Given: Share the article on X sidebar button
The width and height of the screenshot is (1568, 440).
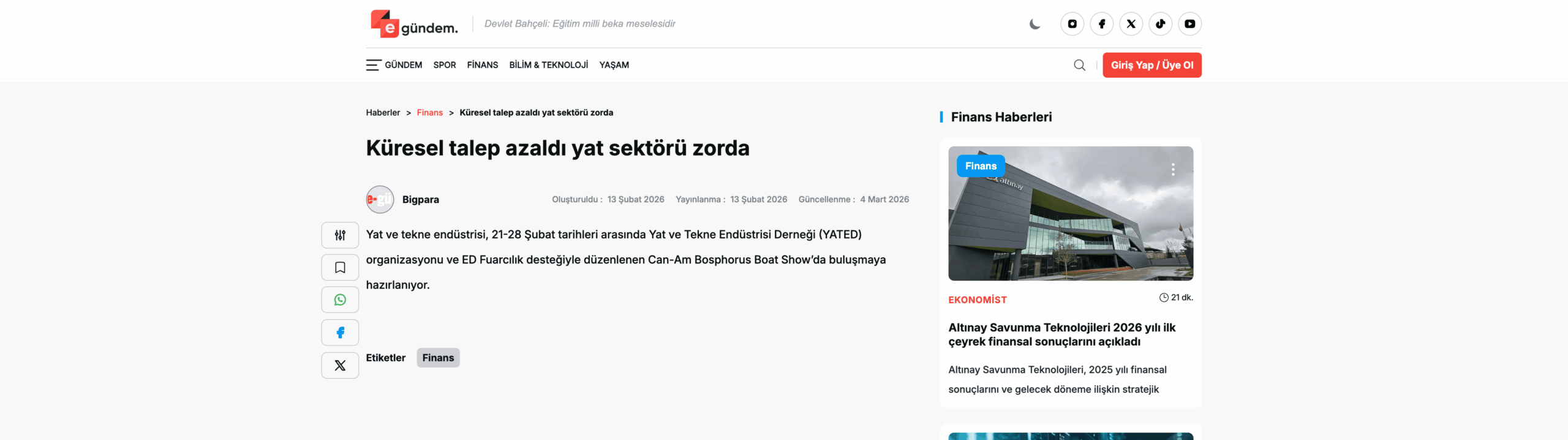Looking at the screenshot, I should coord(340,365).
